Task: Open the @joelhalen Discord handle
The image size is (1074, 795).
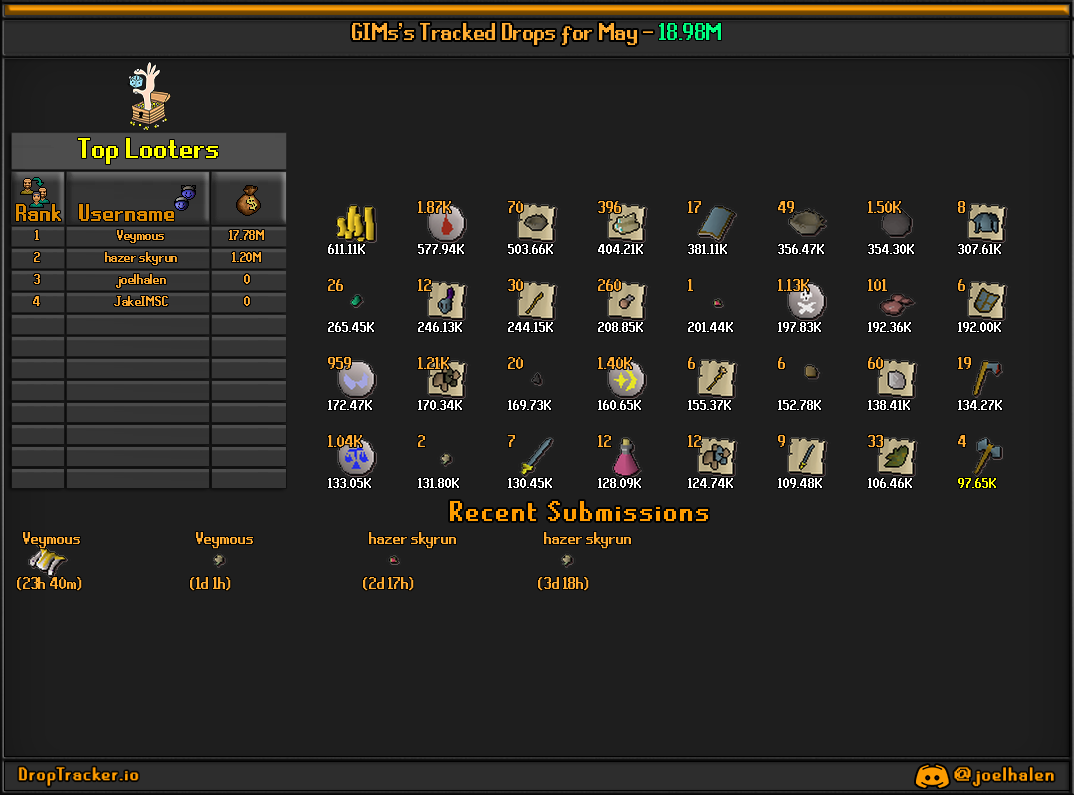Action: (1004, 775)
